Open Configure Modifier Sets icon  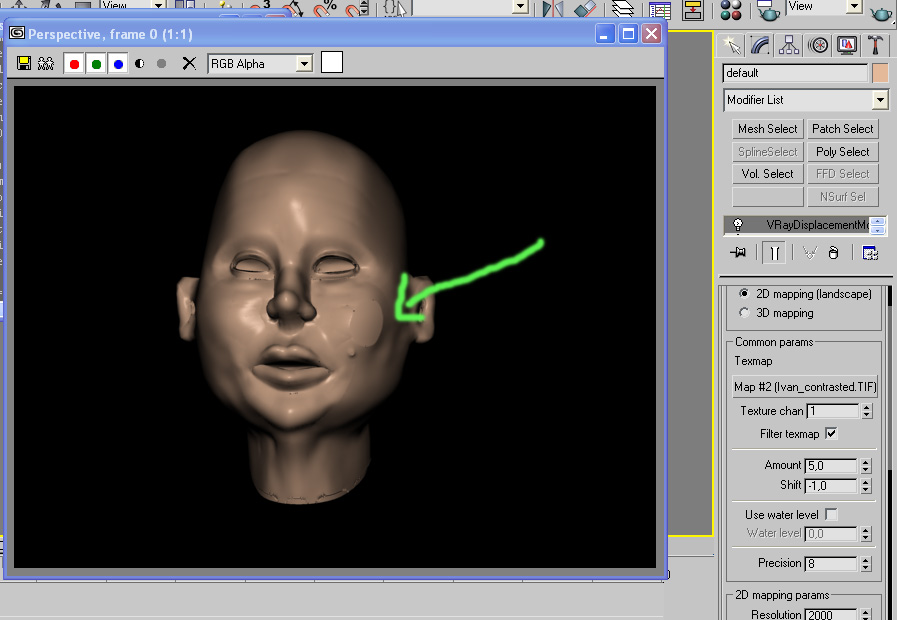click(x=870, y=252)
